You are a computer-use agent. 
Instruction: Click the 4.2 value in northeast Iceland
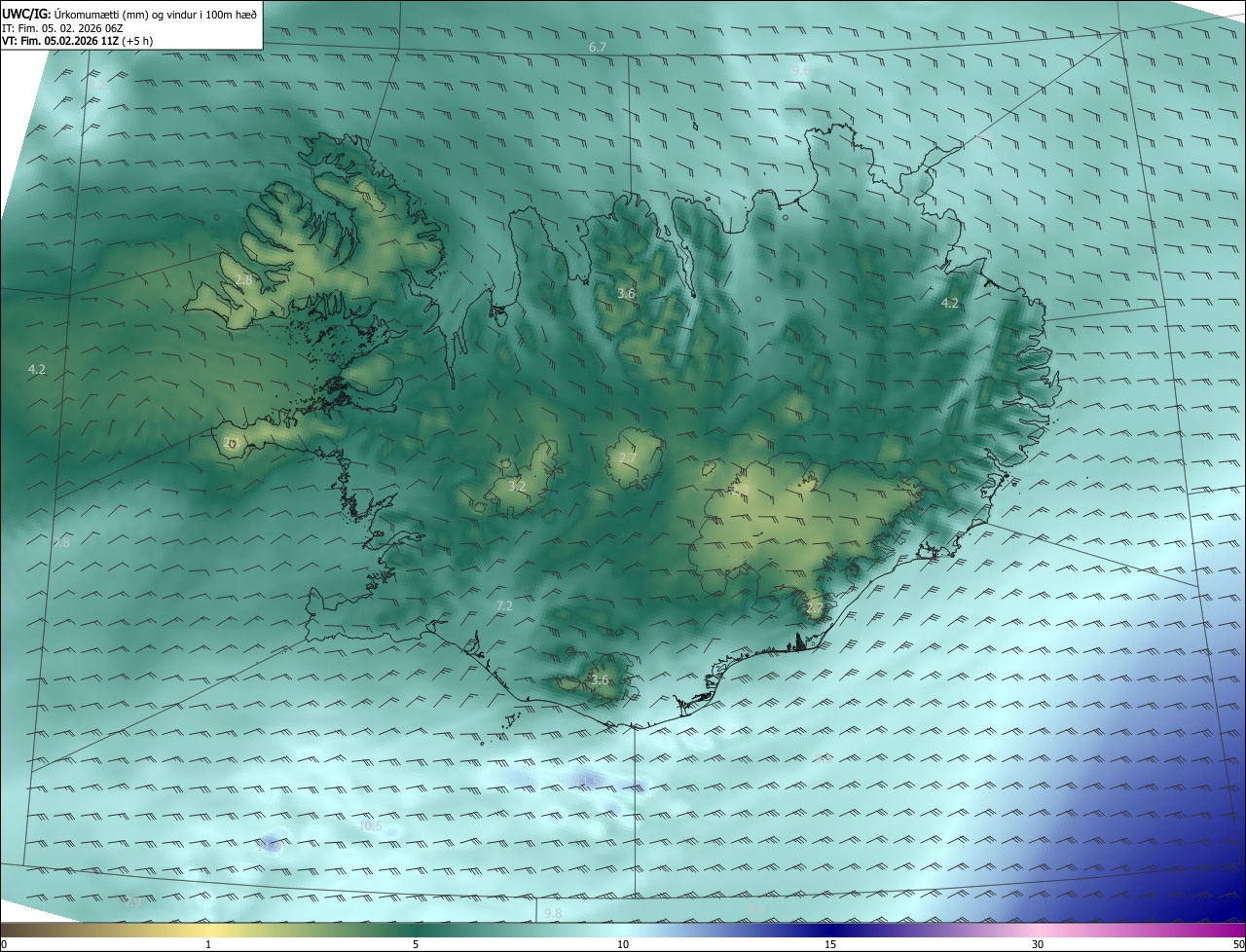click(x=950, y=304)
